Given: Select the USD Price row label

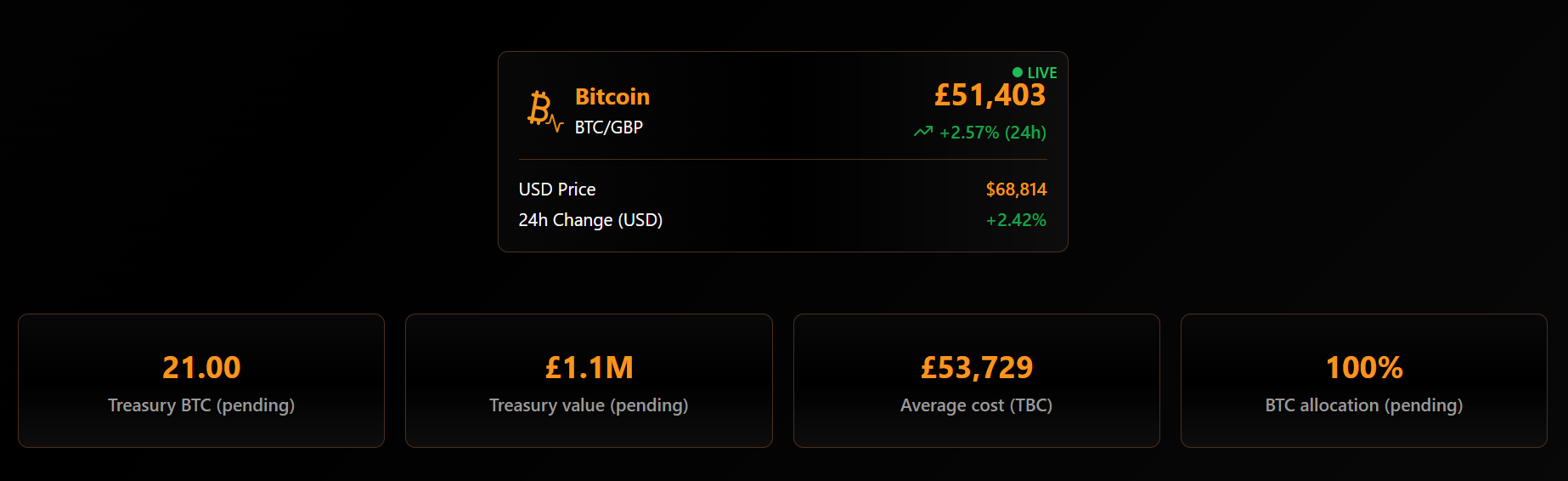Looking at the screenshot, I should tap(557, 189).
